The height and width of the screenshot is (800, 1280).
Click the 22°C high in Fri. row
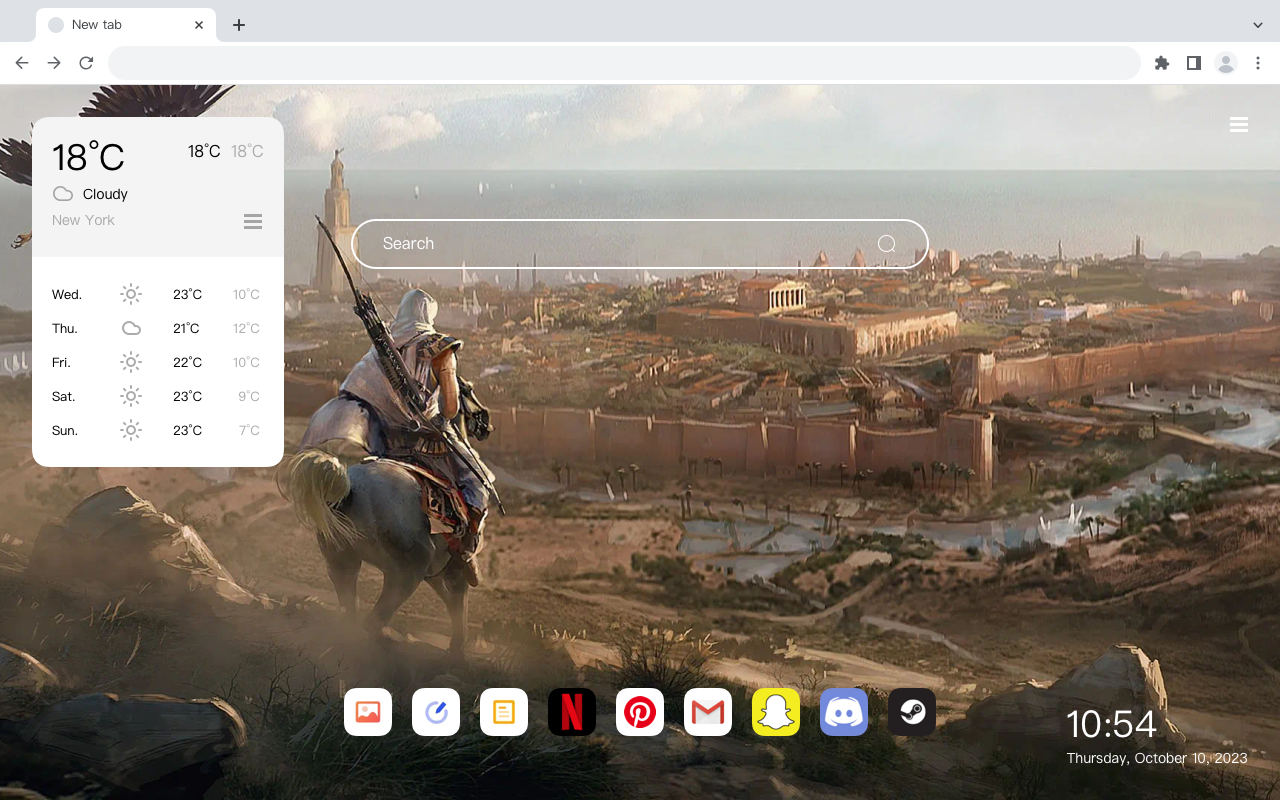[x=187, y=362]
